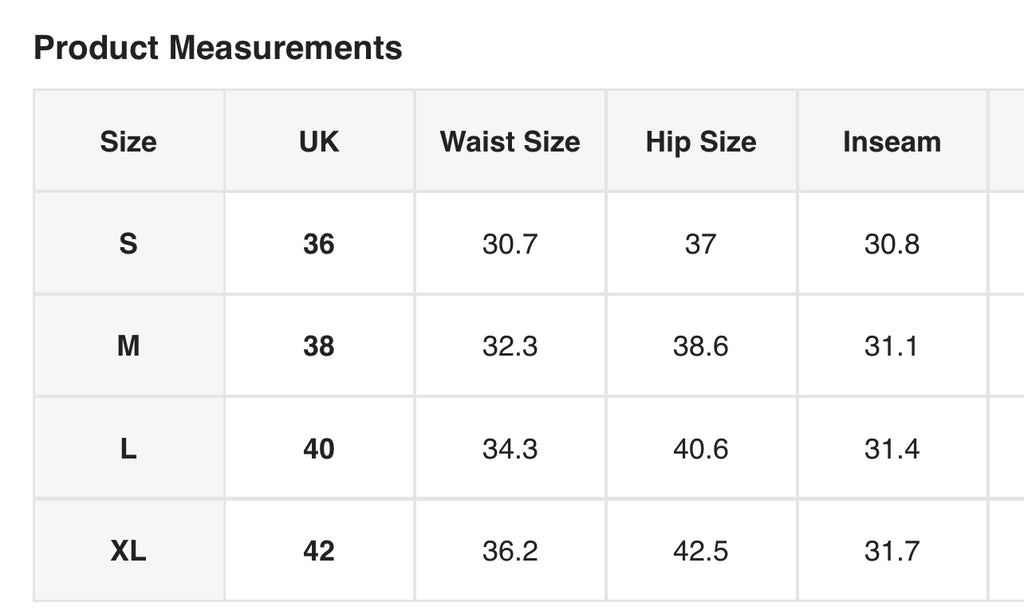The image size is (1024, 614).
Task: Select the M size row label
Action: pos(129,346)
